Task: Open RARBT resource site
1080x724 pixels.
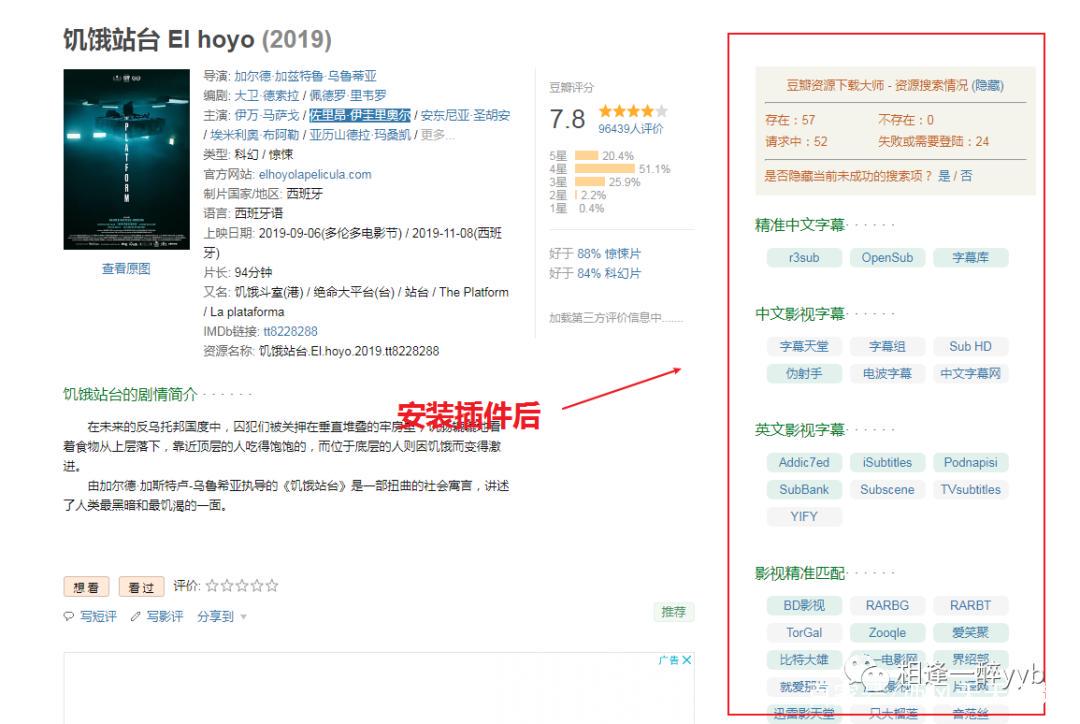Action: 970,606
